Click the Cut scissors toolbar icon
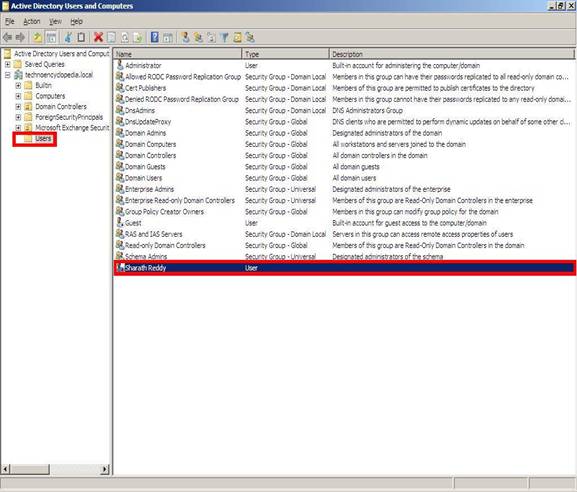Image resolution: width=577 pixels, height=492 pixels. click(x=68, y=37)
